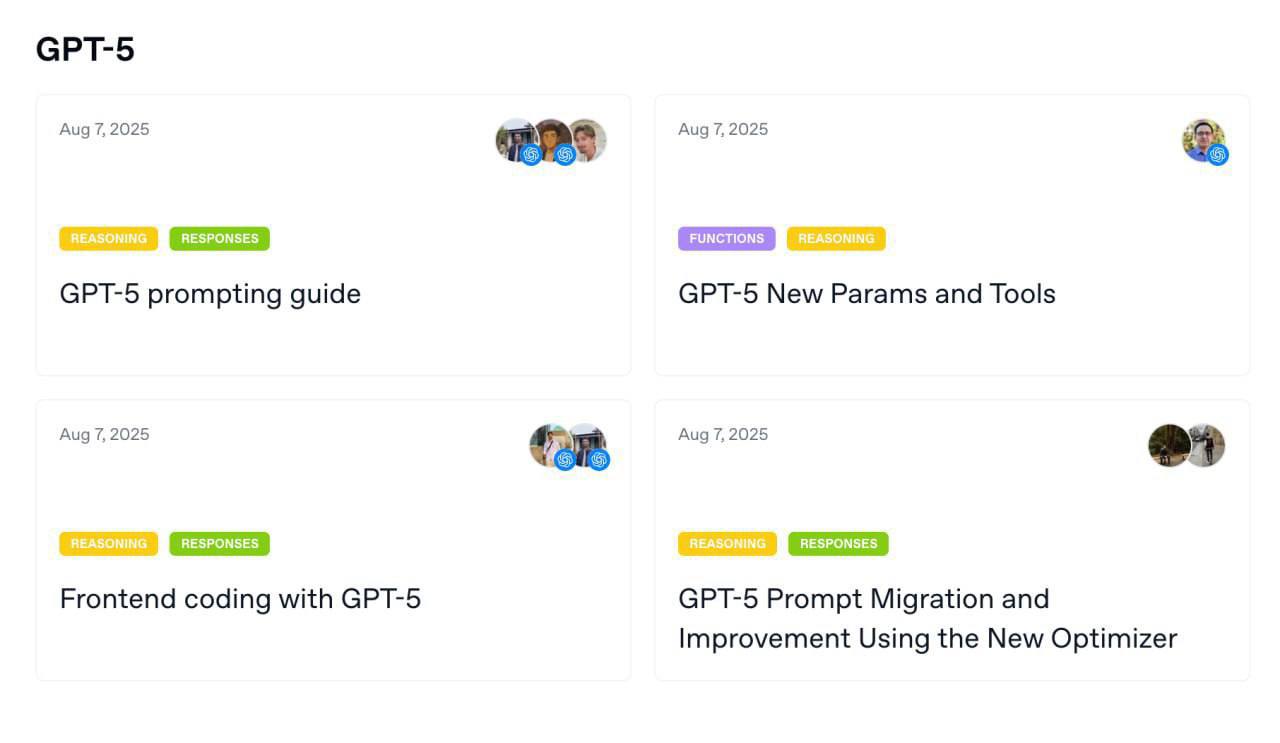Click the GPT-5 section heading
This screenshot has width=1280, height=743.
click(86, 48)
